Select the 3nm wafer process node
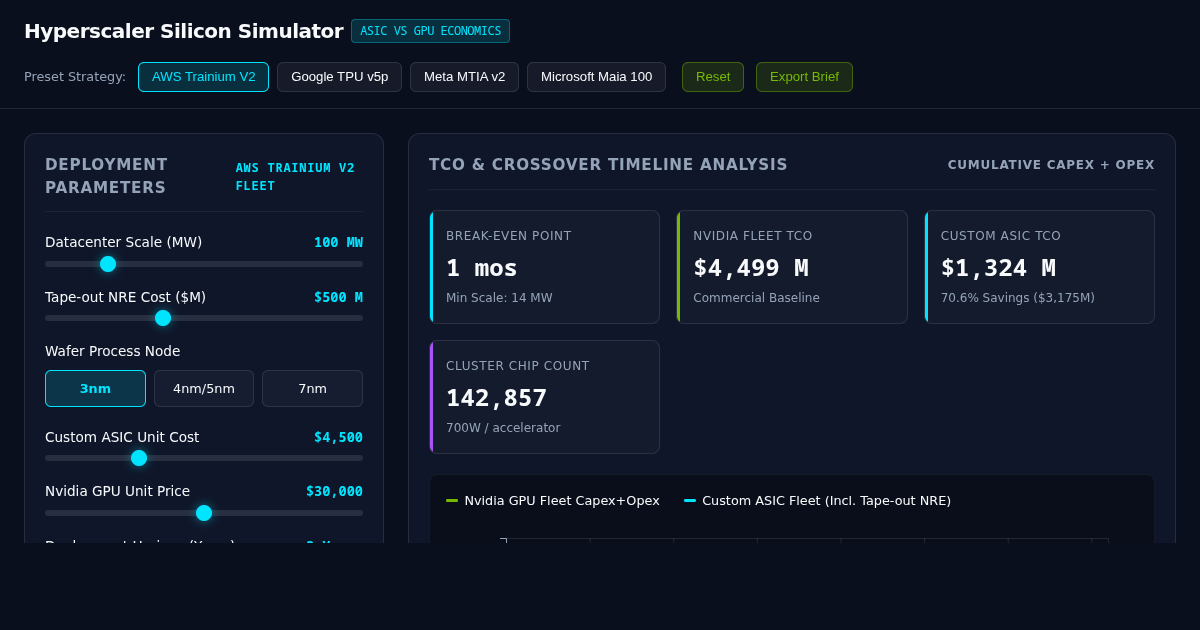 click(95, 389)
